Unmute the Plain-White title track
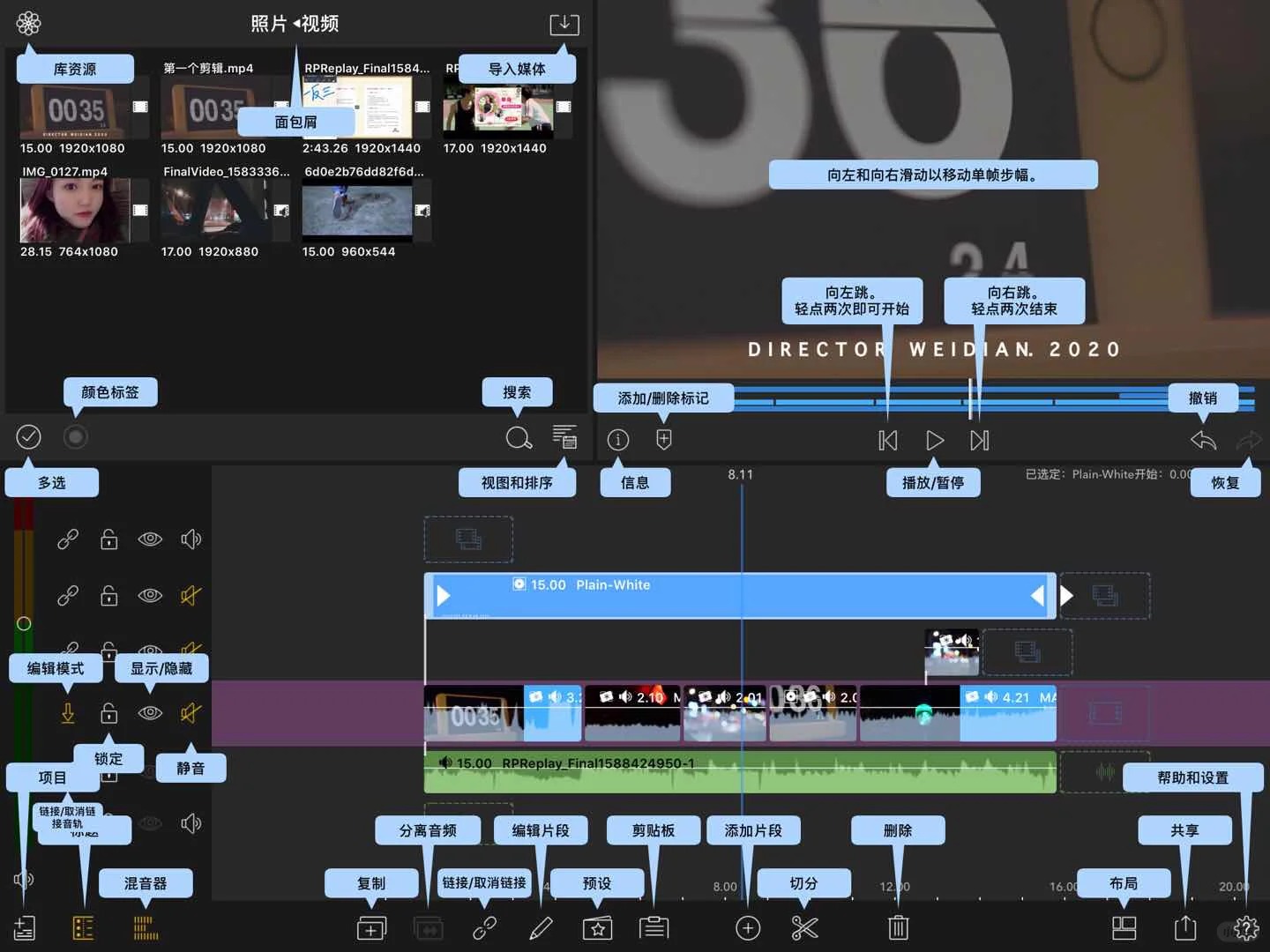Screen dimensions: 1270x952 pyautogui.click(x=190, y=596)
